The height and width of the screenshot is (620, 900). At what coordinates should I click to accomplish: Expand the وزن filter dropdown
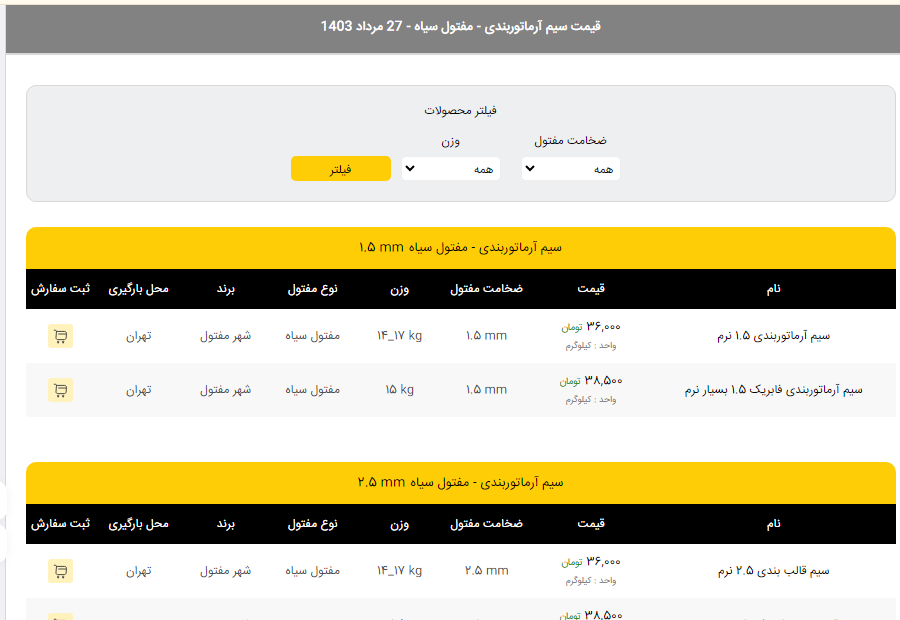coord(451,169)
